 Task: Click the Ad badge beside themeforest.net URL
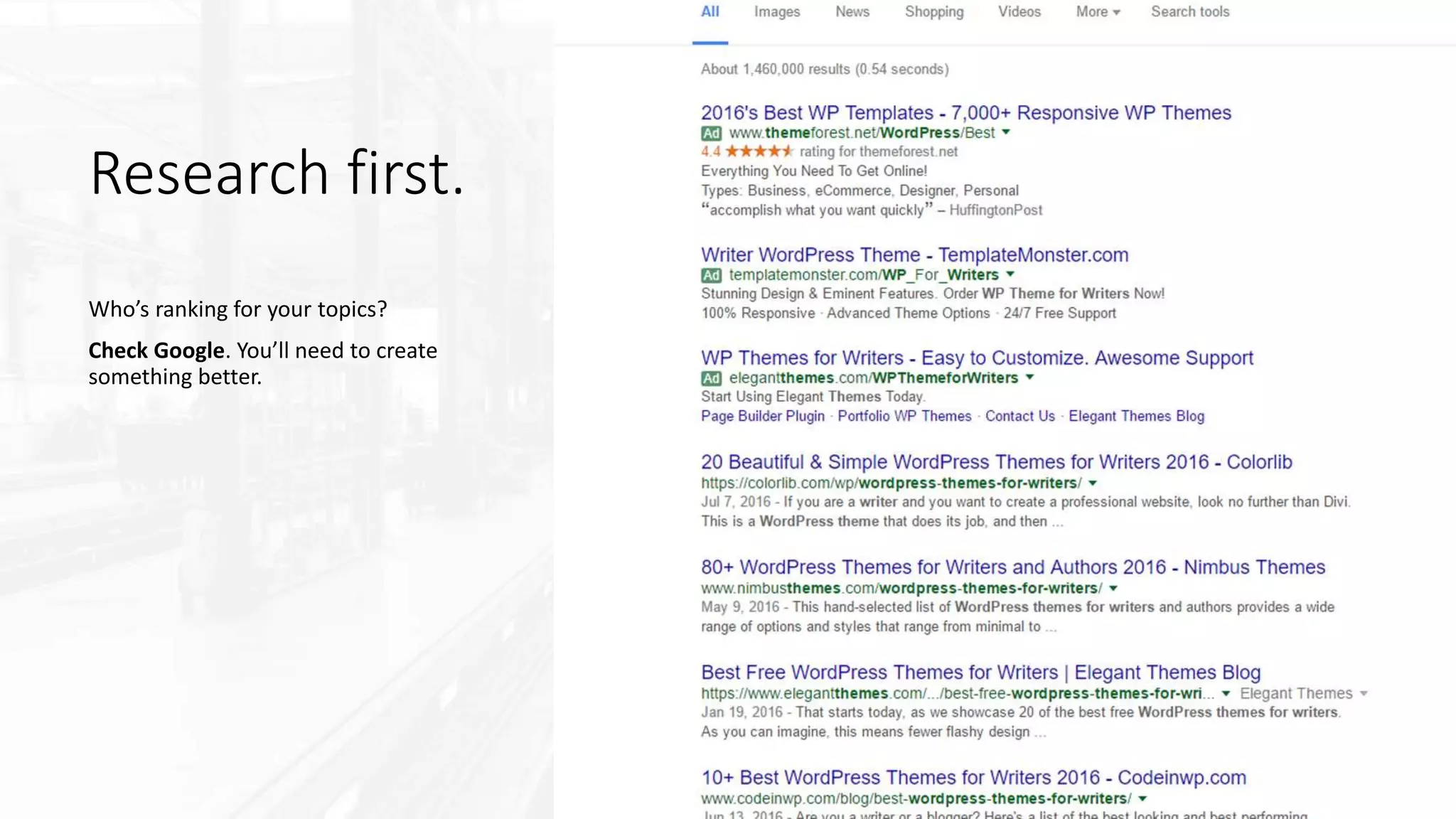[x=711, y=133]
